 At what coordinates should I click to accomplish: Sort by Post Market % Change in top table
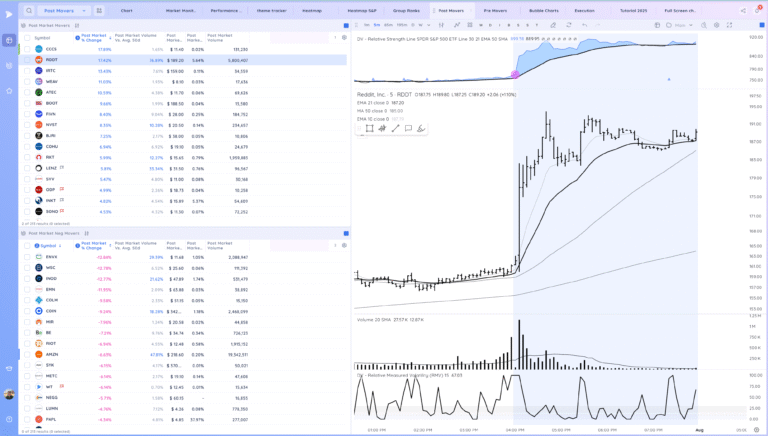pyautogui.click(x=94, y=38)
